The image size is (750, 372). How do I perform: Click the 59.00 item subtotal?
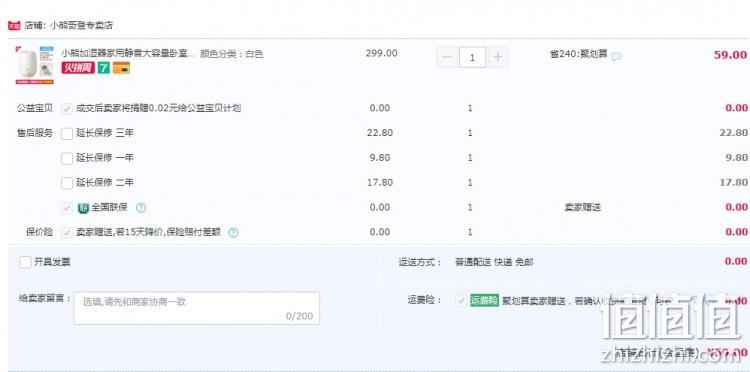(x=730, y=55)
